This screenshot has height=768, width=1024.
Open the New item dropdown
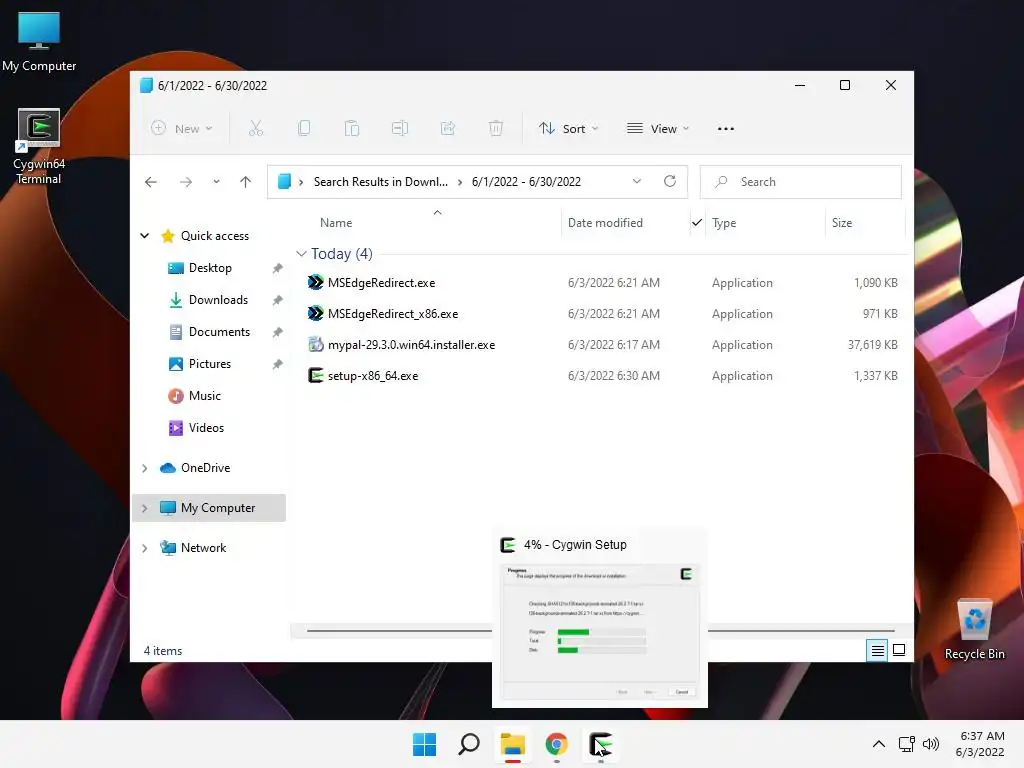[x=182, y=129]
